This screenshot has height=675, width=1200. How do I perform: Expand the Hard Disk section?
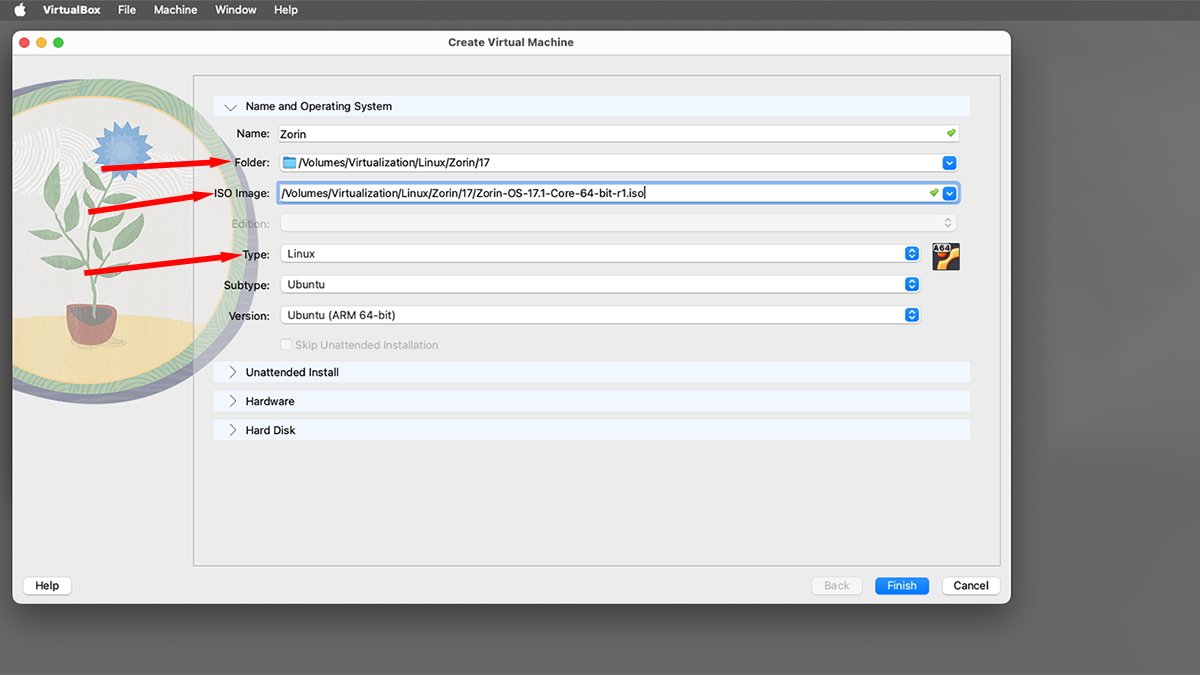591,430
